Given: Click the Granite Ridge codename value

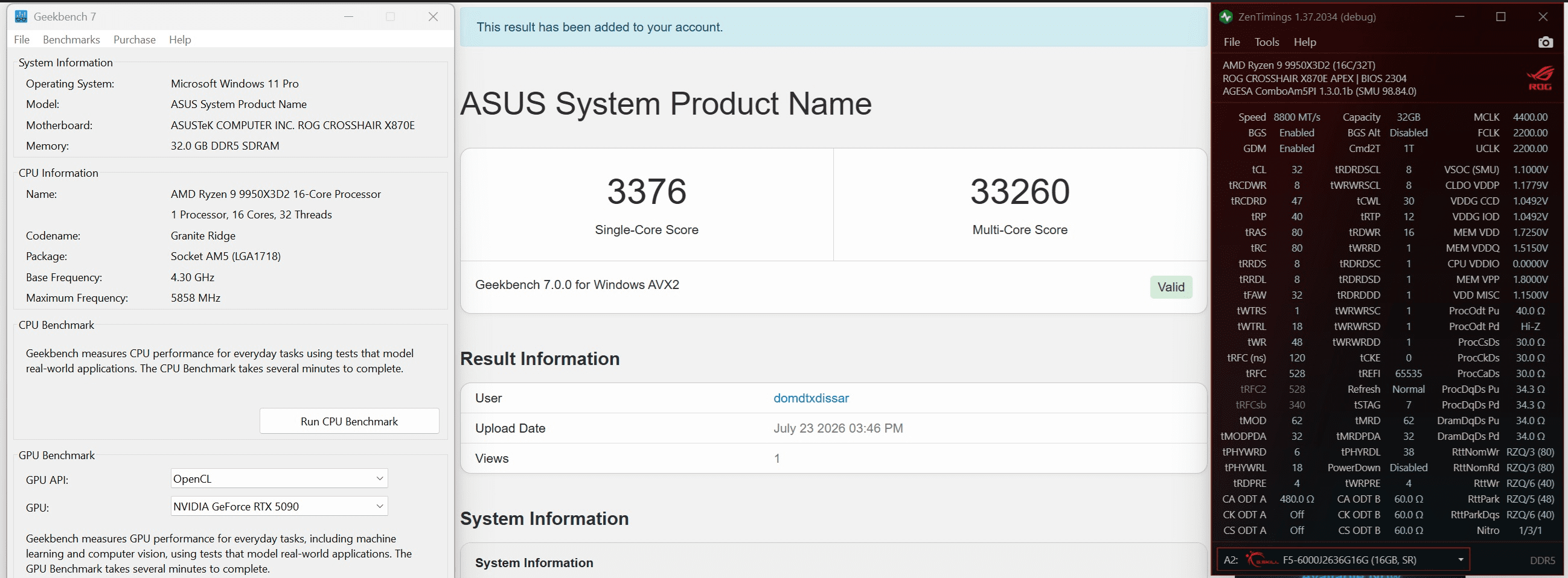Looking at the screenshot, I should [203, 235].
